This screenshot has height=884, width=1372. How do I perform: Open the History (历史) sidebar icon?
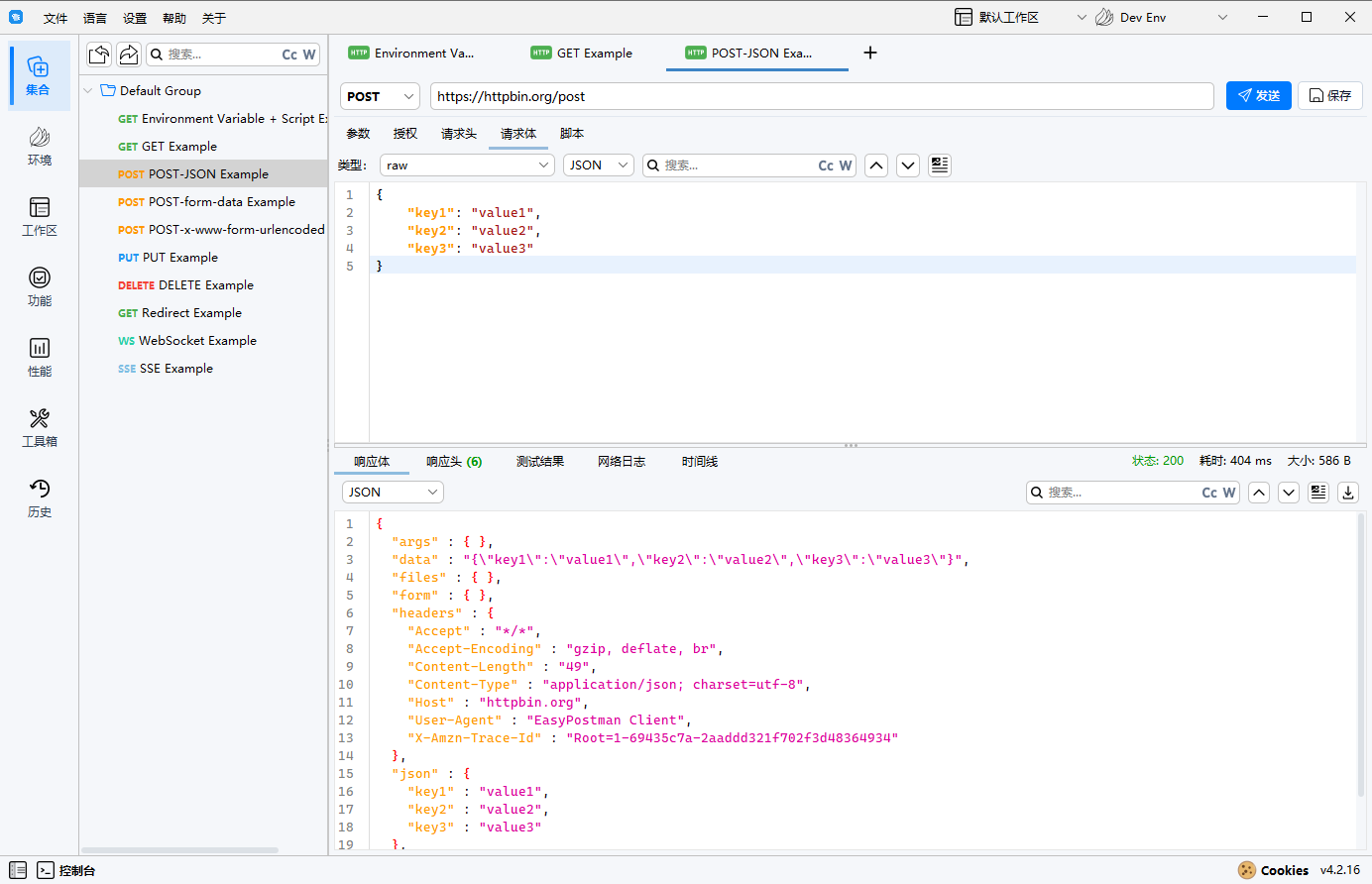point(39,497)
